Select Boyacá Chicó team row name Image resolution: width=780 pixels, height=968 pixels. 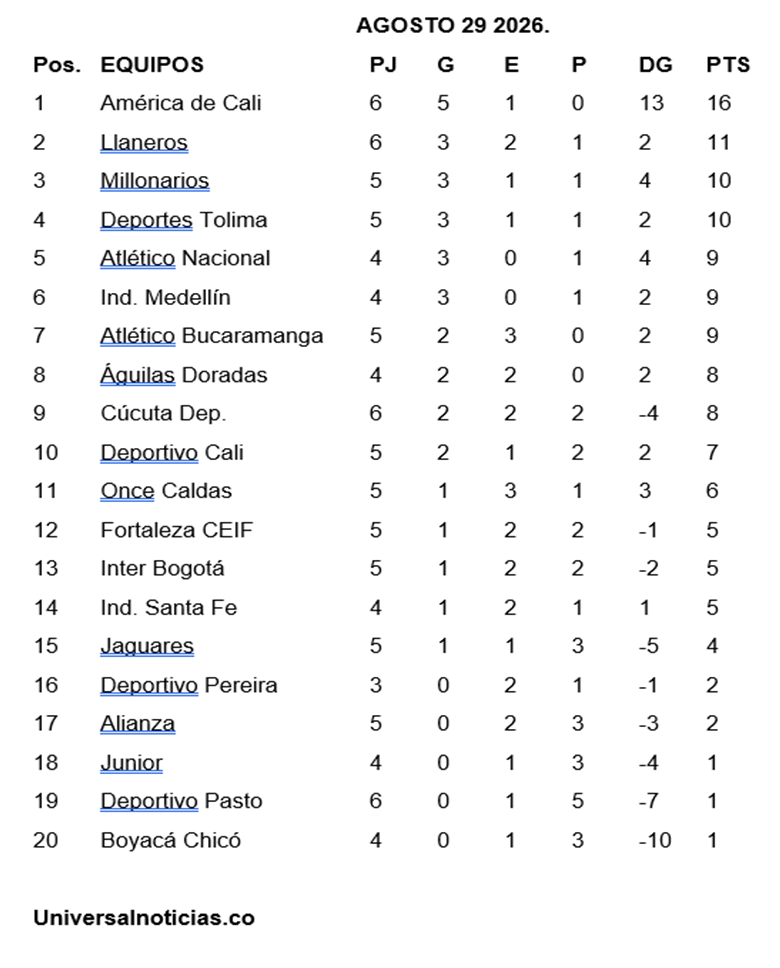coord(170,840)
